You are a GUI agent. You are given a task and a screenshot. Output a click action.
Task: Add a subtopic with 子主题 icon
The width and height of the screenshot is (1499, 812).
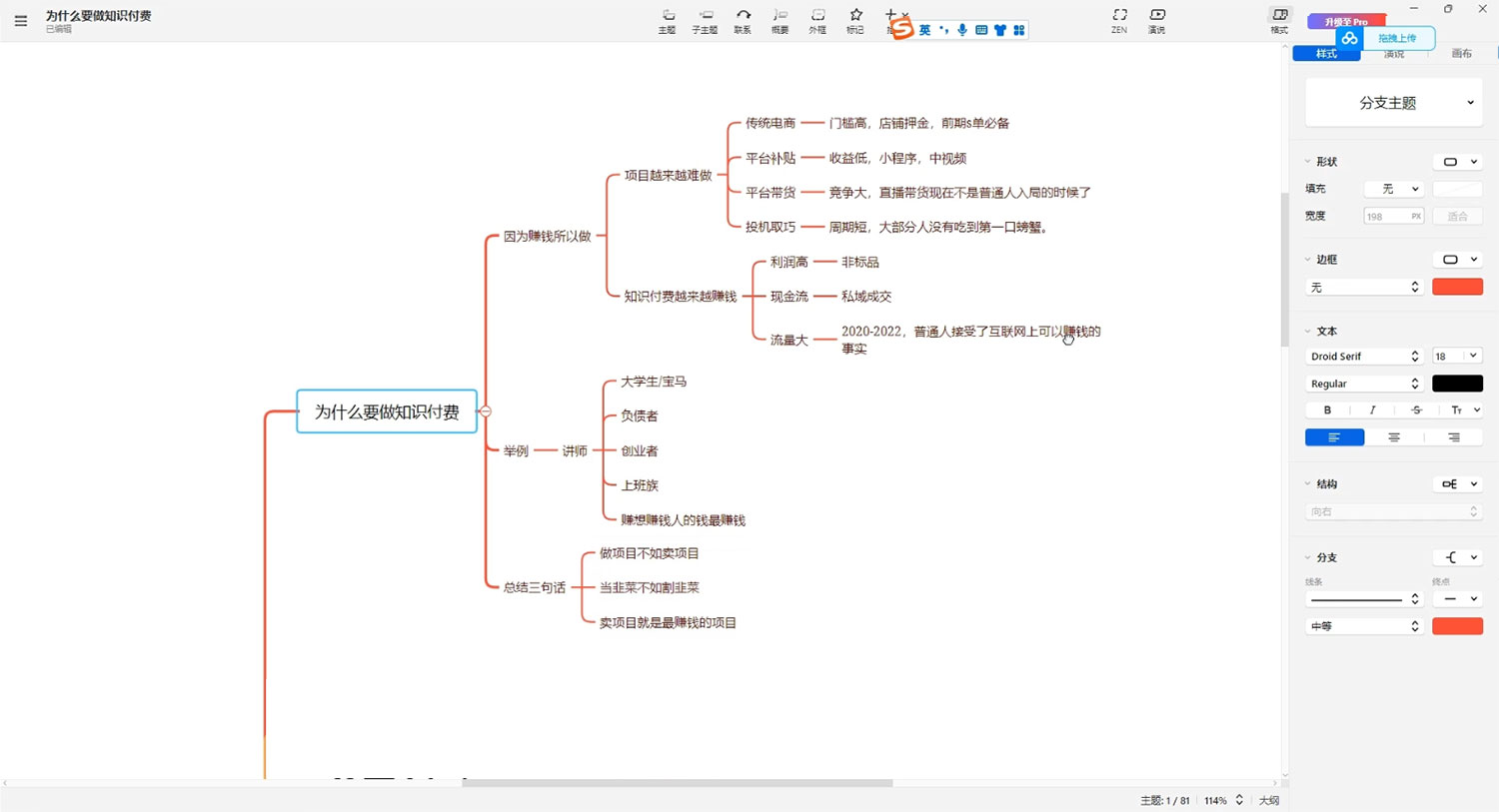pyautogui.click(x=706, y=20)
